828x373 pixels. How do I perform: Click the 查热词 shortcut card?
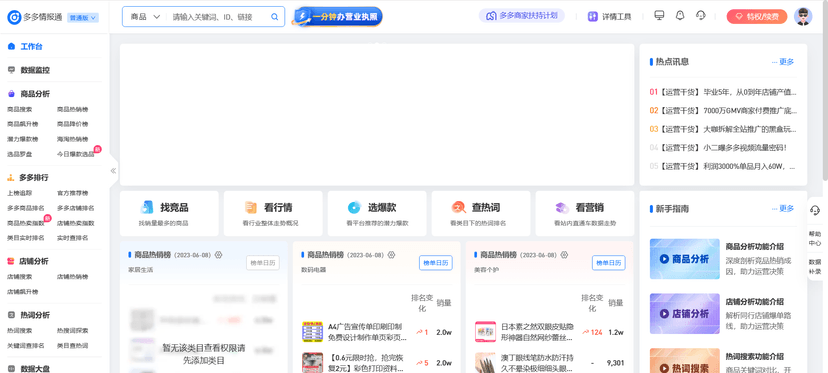click(x=481, y=213)
